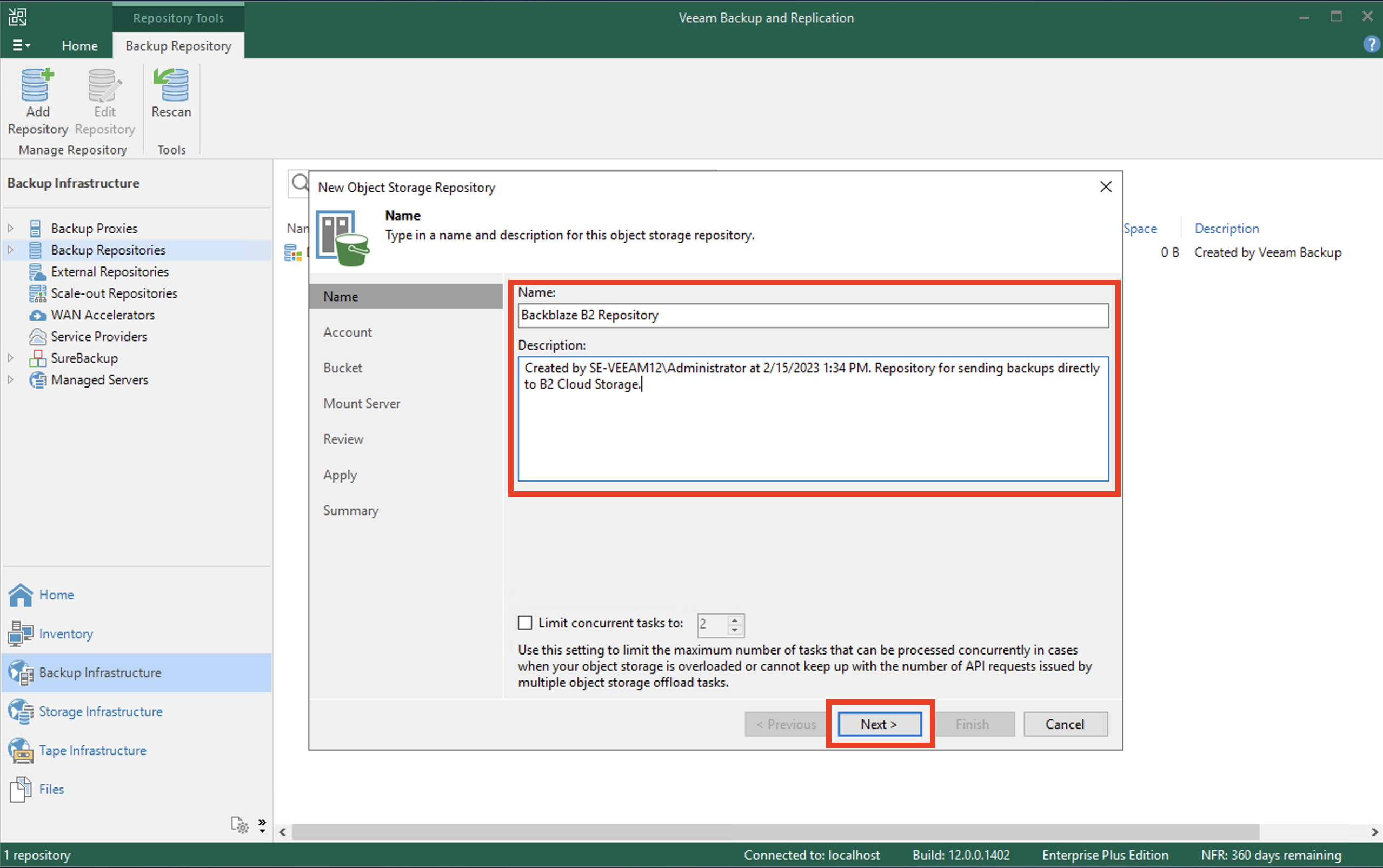Select the Summary wizard step
The width and height of the screenshot is (1383, 868).
[351, 510]
